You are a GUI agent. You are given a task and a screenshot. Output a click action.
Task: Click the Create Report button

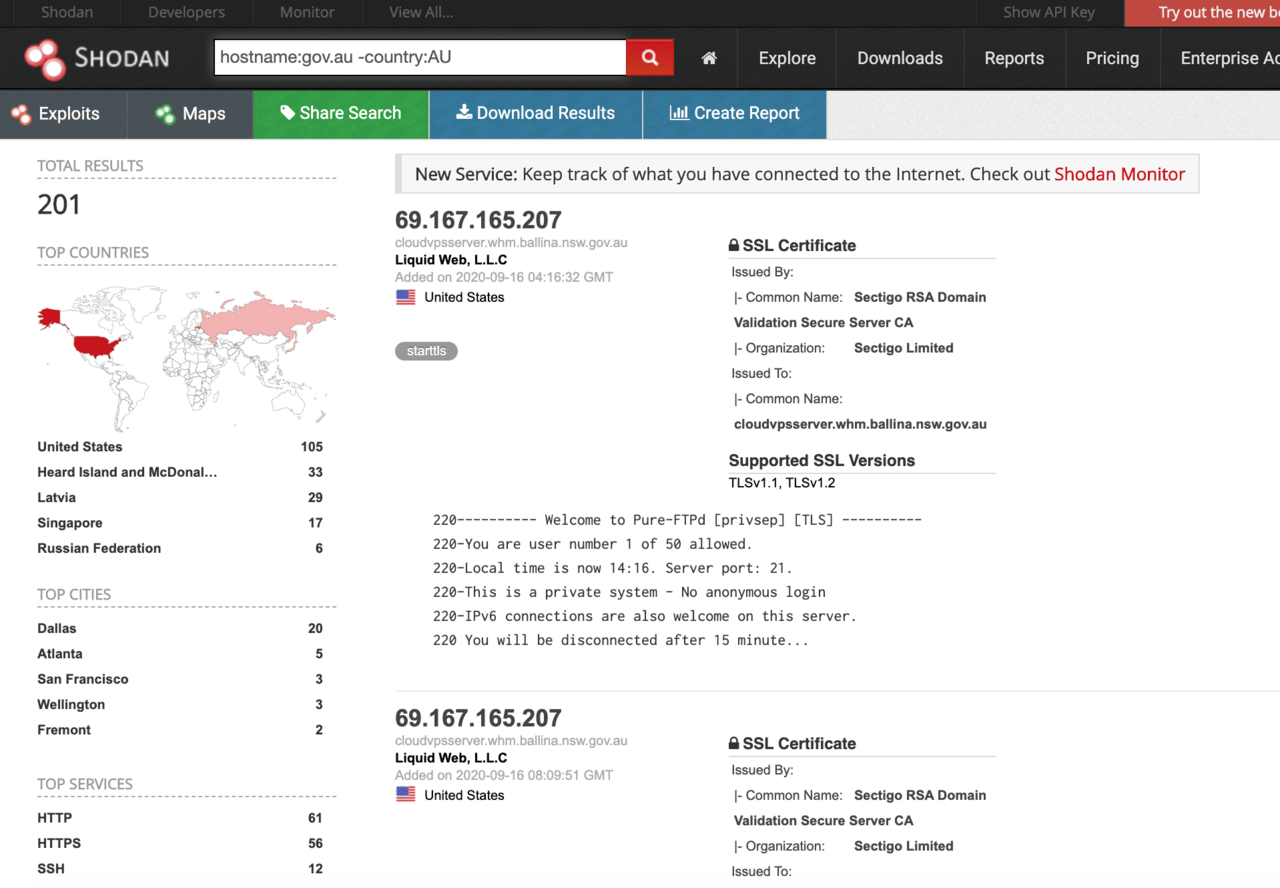pyautogui.click(x=734, y=114)
